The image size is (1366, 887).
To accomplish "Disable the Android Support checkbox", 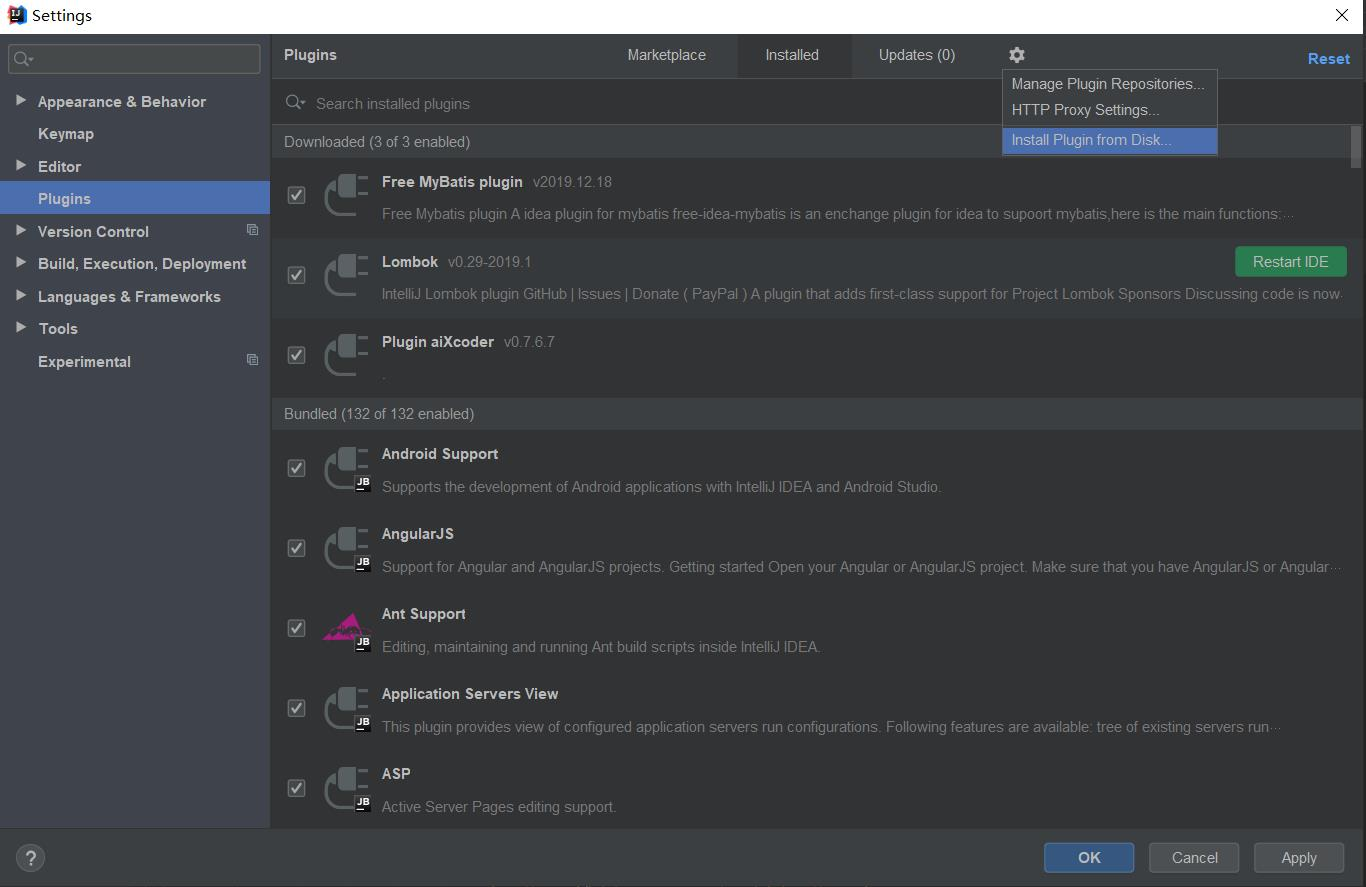I will [296, 468].
